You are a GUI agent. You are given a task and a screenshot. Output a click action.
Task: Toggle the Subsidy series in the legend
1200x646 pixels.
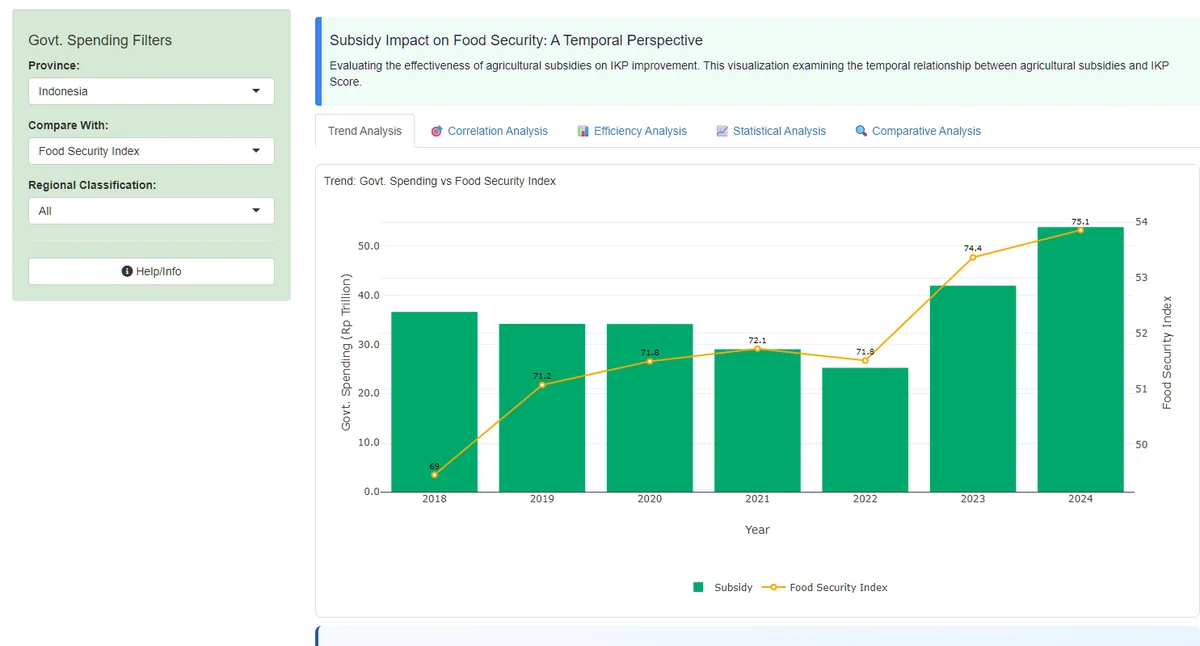[723, 587]
